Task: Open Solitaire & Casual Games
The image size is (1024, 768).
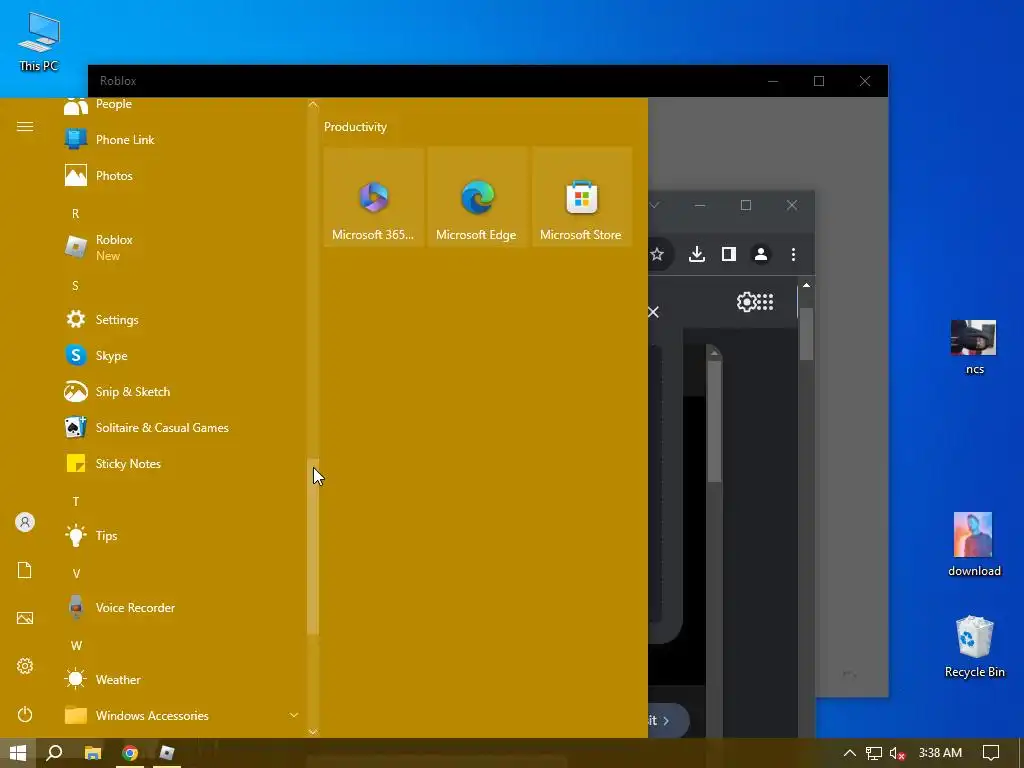Action: click(184, 427)
